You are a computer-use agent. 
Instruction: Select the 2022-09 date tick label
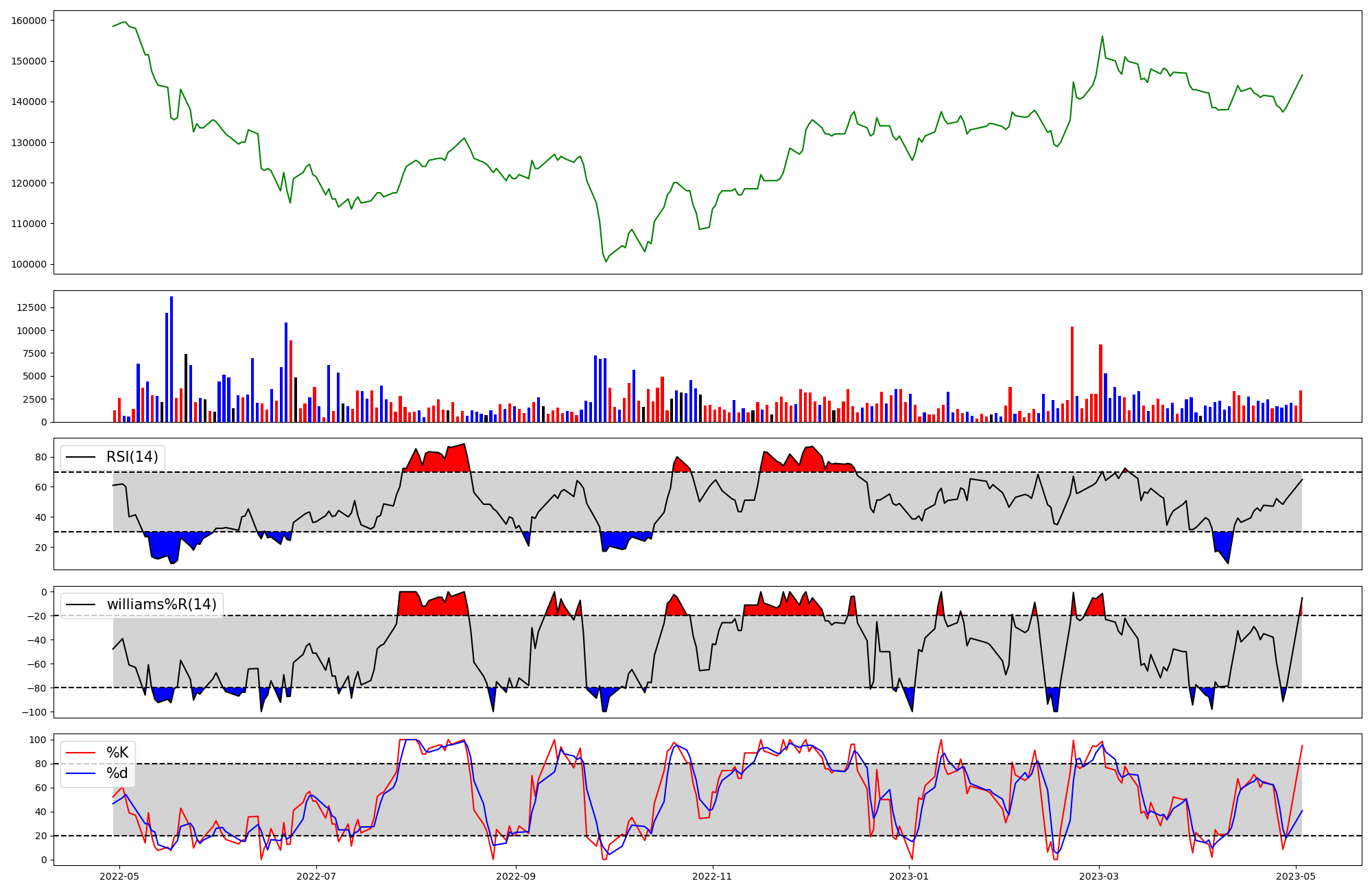(516, 876)
